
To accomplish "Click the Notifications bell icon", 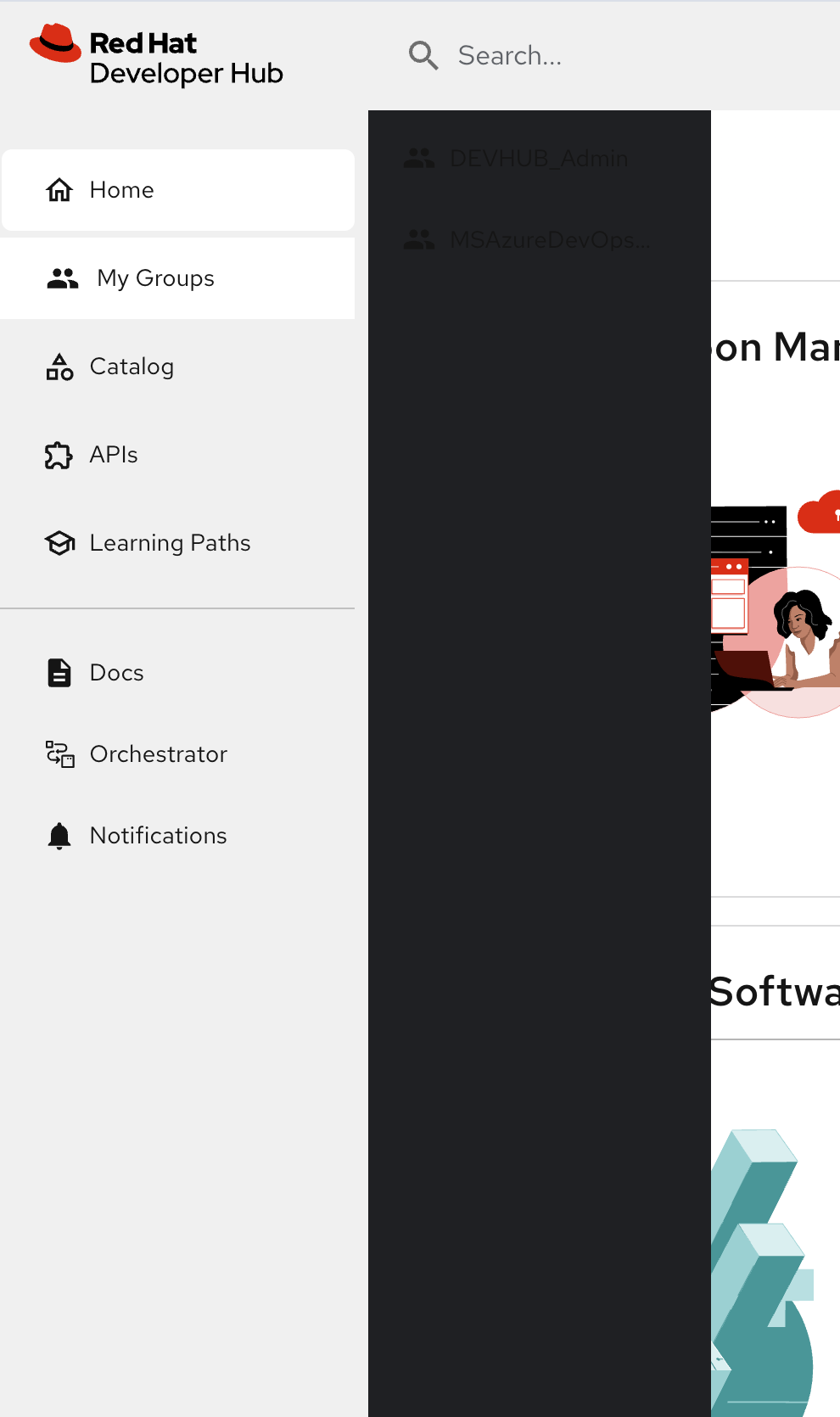I will click(x=59, y=836).
